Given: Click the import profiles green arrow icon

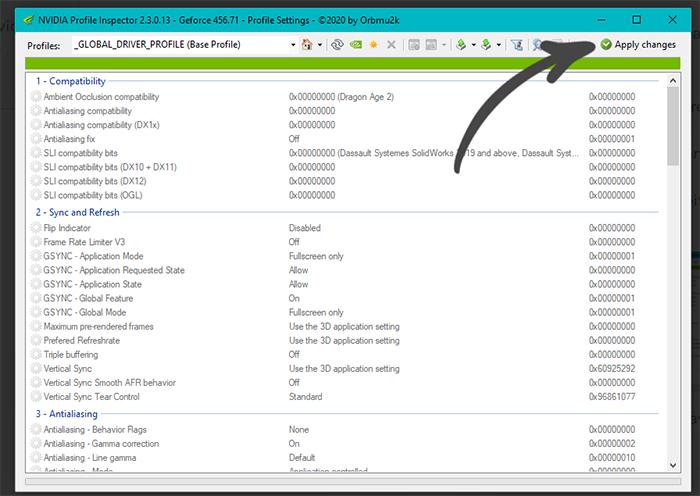Looking at the screenshot, I should tap(487, 45).
